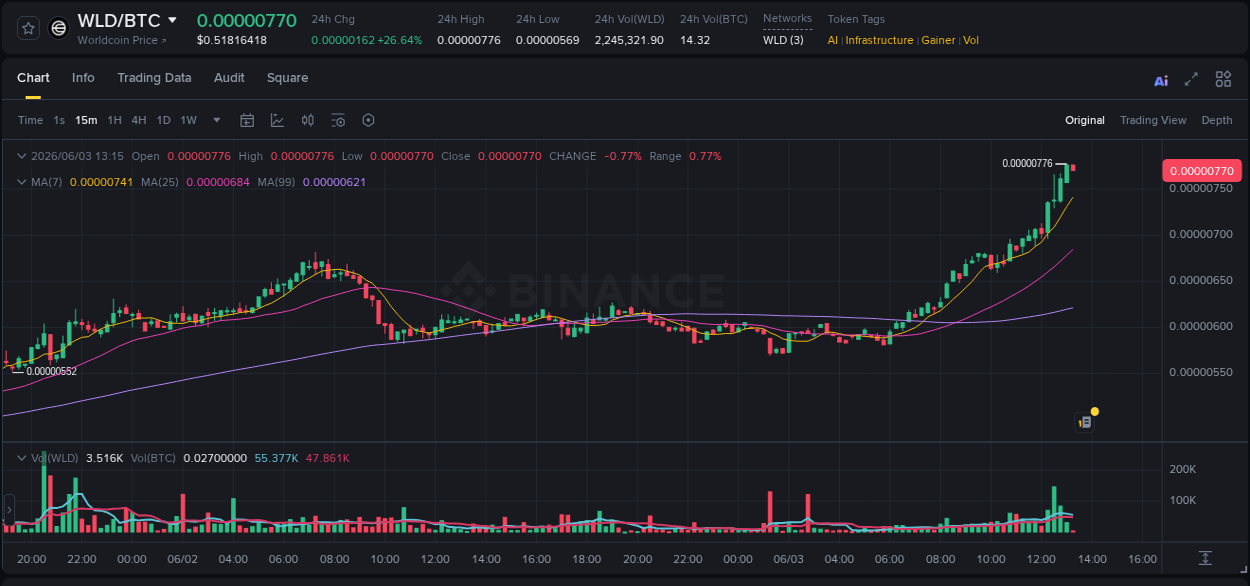Collapse the OHLC data row chevron
The width and height of the screenshot is (1250, 586).
[21, 156]
